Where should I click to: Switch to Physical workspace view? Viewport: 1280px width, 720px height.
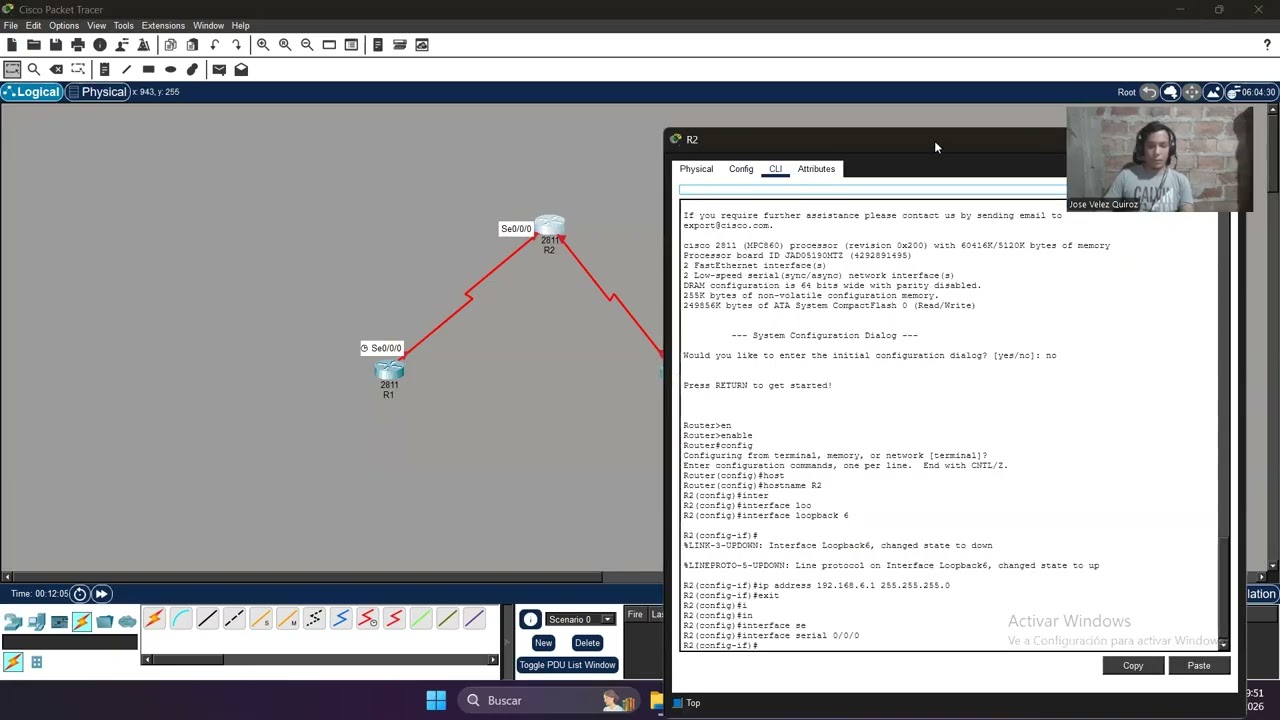tap(98, 92)
